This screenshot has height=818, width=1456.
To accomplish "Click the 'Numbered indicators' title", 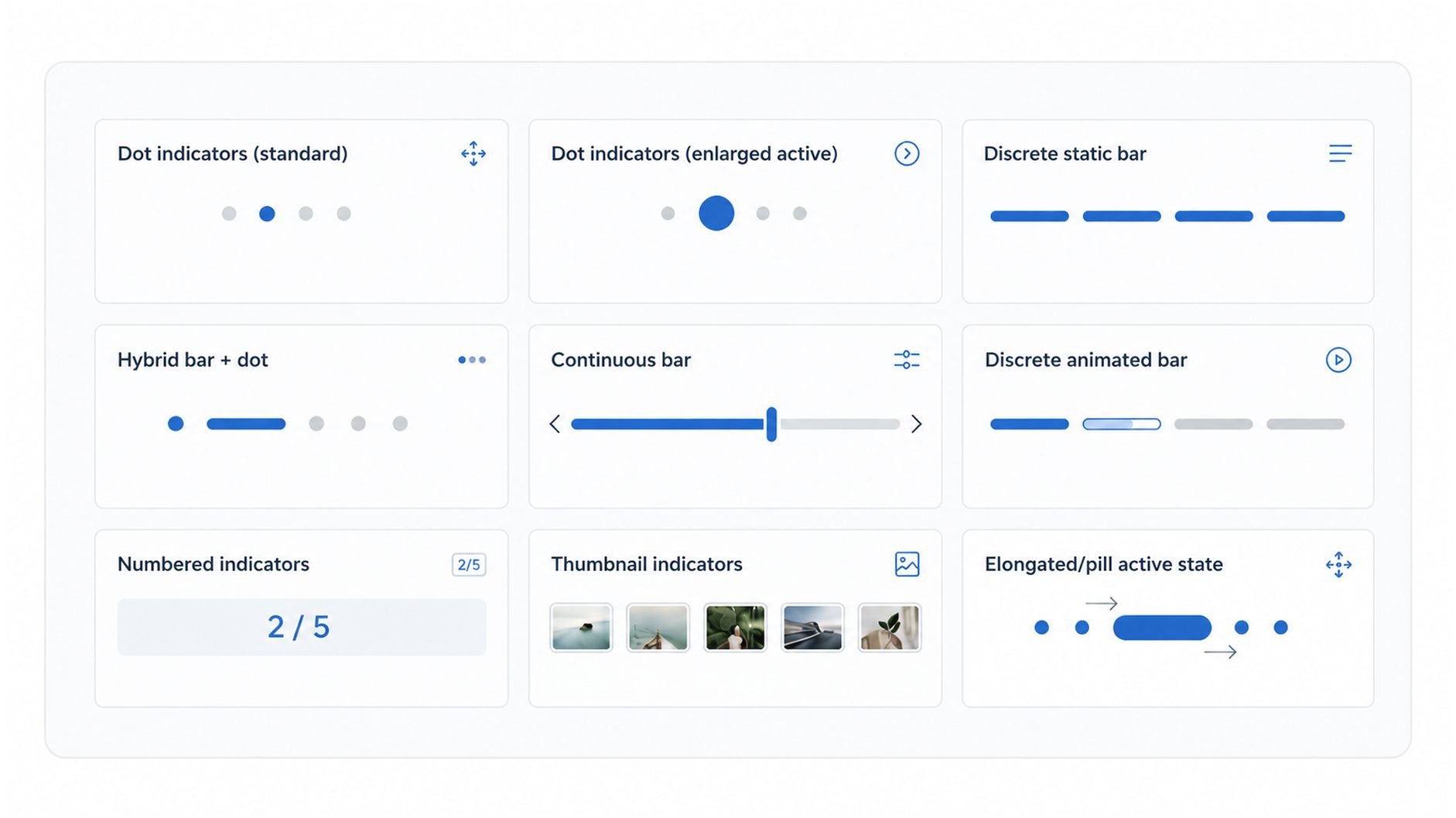I will coord(214,564).
